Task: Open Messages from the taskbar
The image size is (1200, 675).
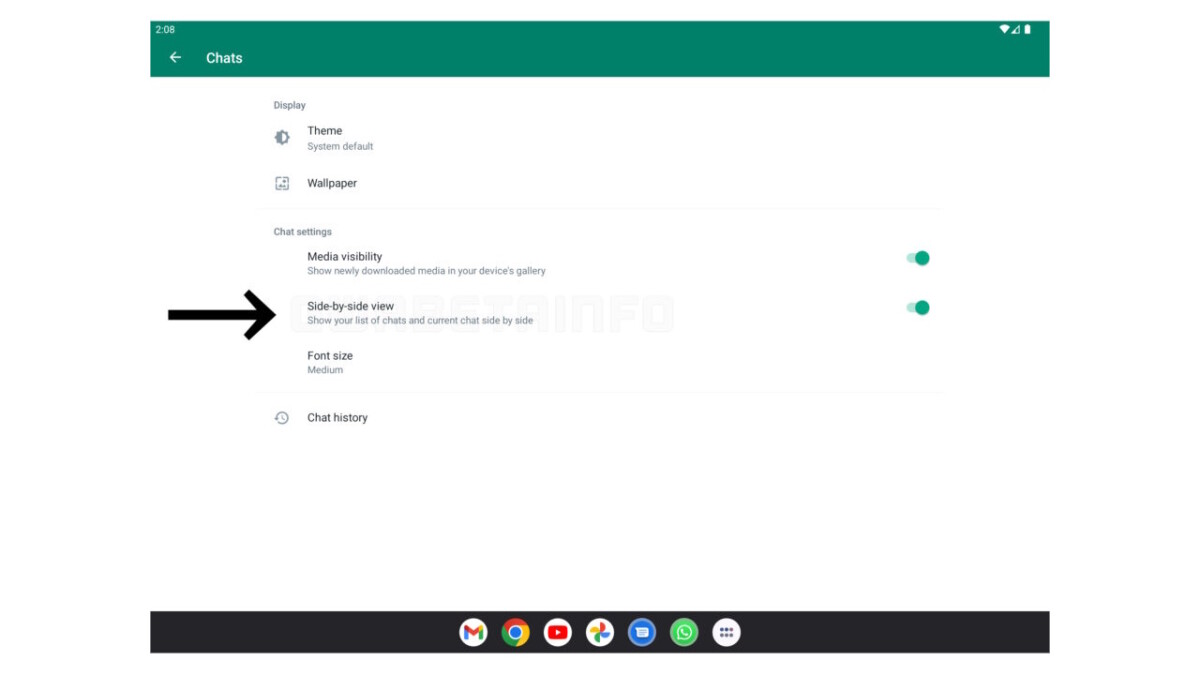Action: [641, 631]
